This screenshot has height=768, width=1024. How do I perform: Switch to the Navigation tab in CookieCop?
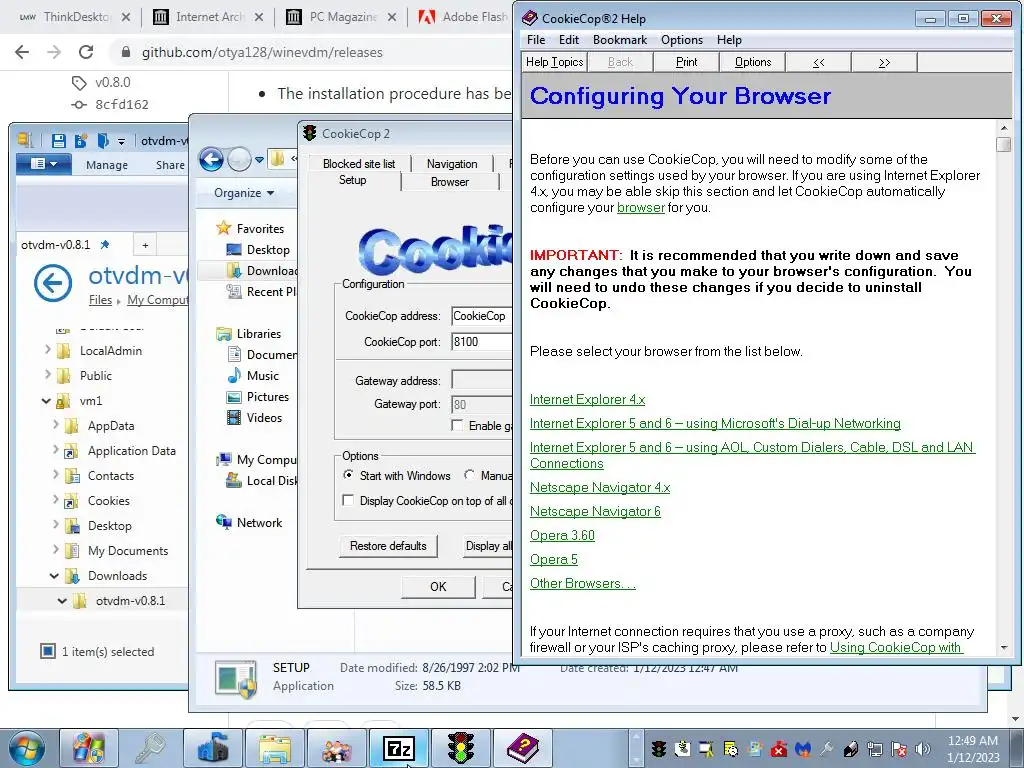click(452, 164)
